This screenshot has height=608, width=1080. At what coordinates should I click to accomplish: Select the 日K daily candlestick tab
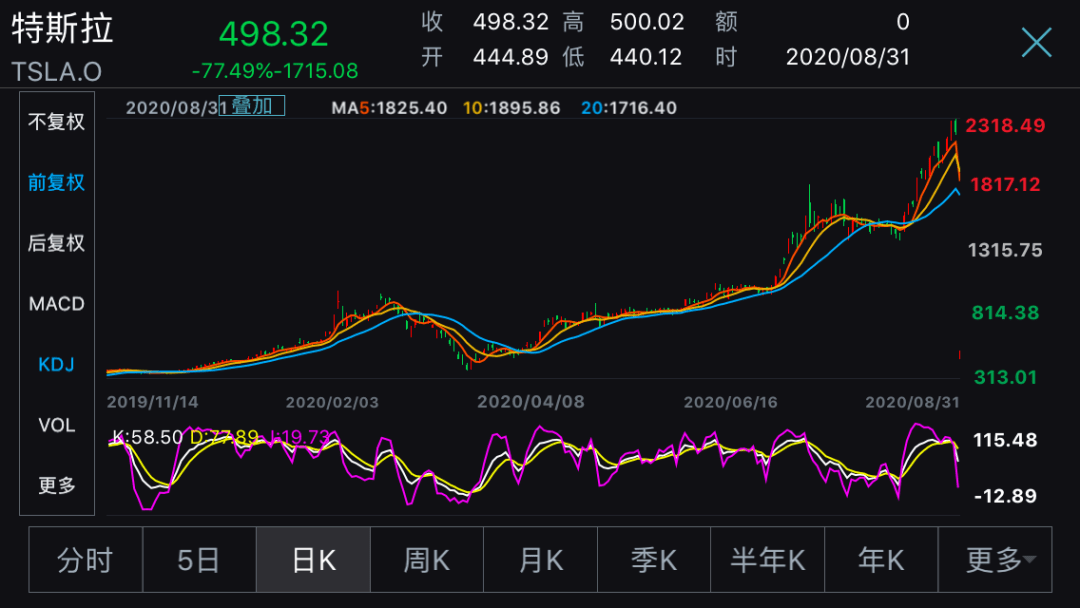313,560
